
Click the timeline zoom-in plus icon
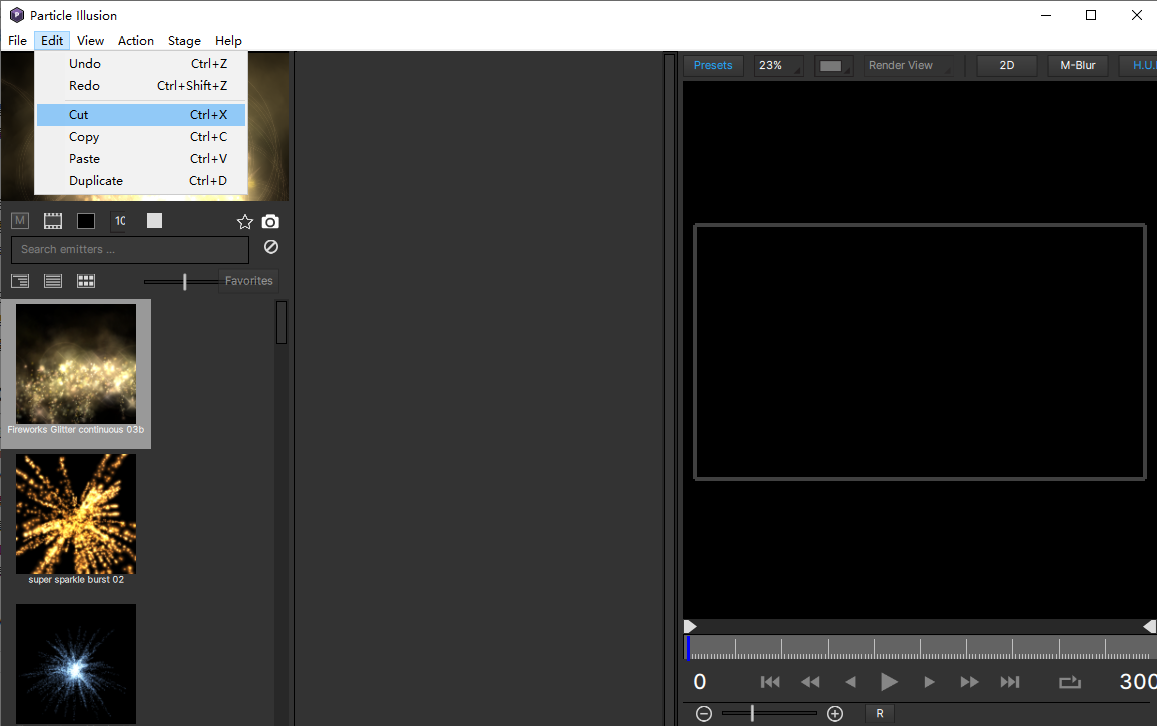[x=835, y=713]
